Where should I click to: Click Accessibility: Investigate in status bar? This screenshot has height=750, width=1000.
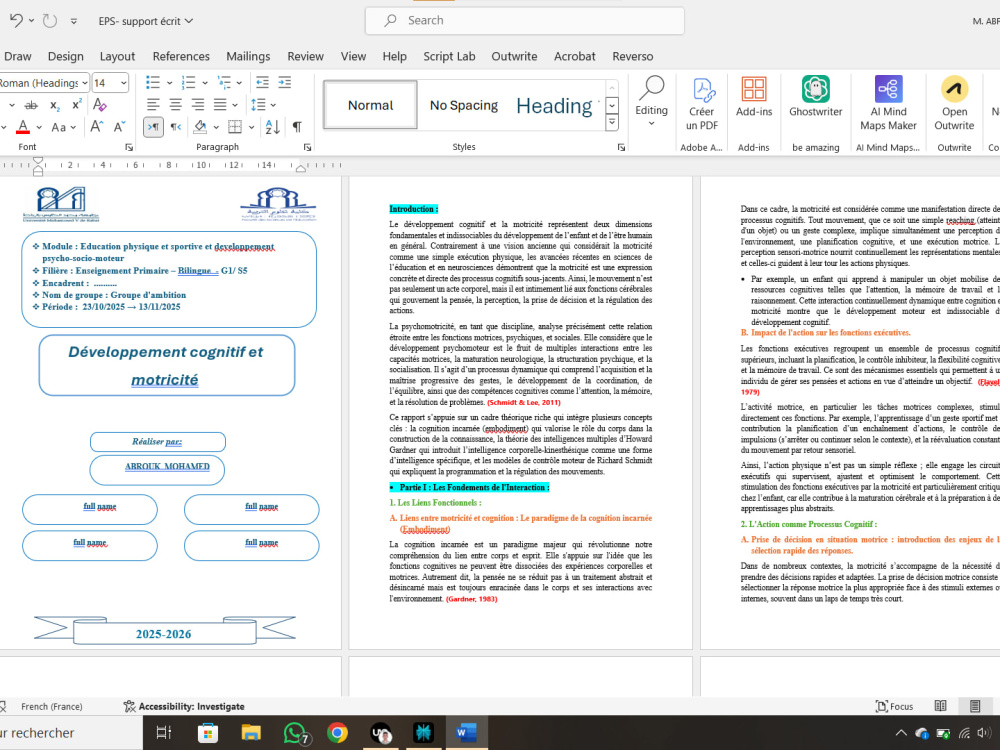pyautogui.click(x=184, y=706)
